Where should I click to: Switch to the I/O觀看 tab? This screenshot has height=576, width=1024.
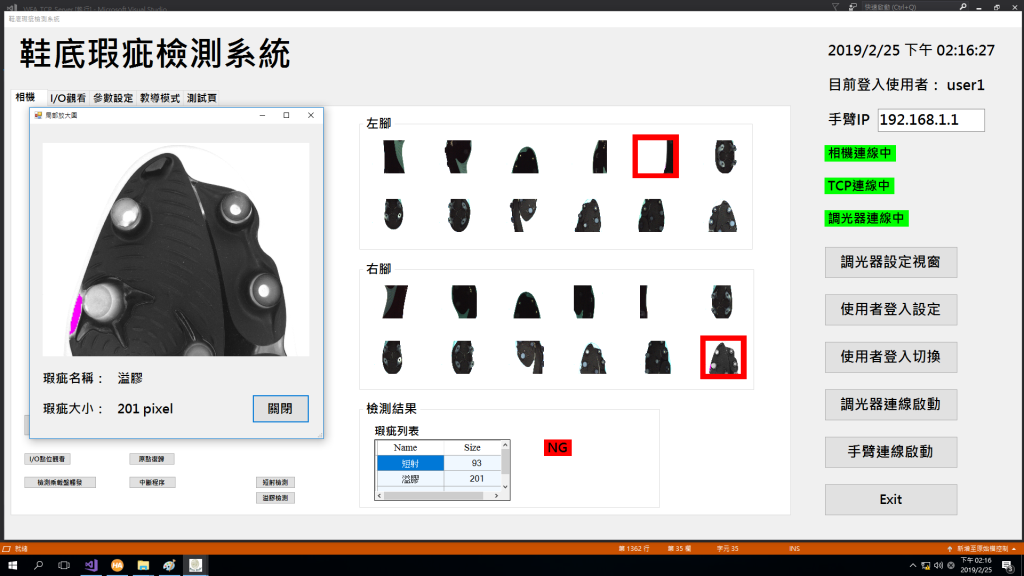pyautogui.click(x=68, y=98)
